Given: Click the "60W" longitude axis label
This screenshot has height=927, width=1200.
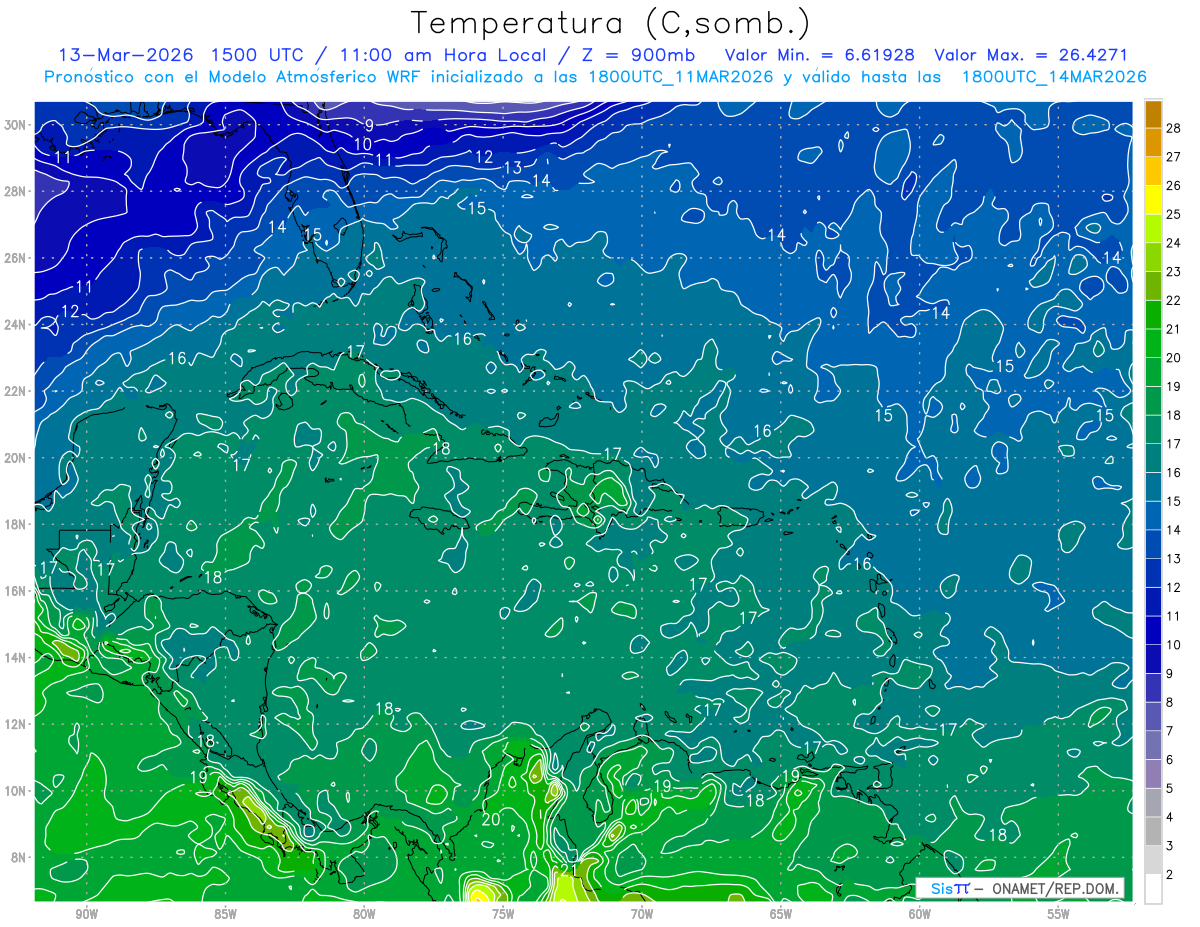Looking at the screenshot, I should pos(920,914).
